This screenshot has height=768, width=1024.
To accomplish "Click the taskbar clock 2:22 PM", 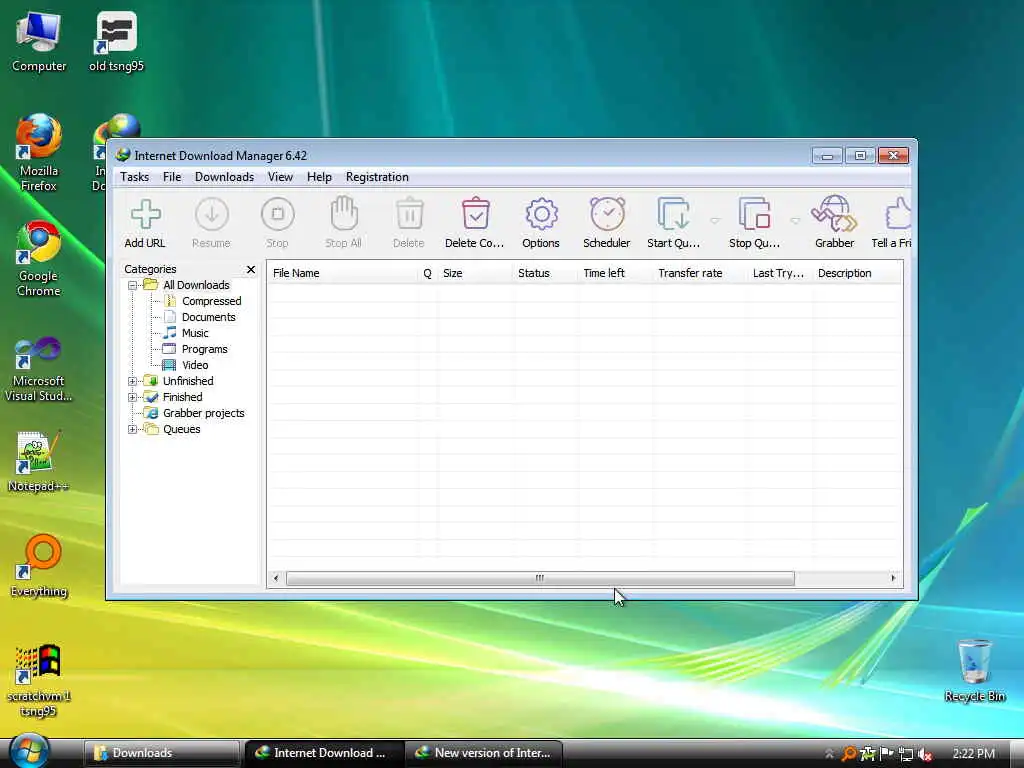I will pos(974,754).
